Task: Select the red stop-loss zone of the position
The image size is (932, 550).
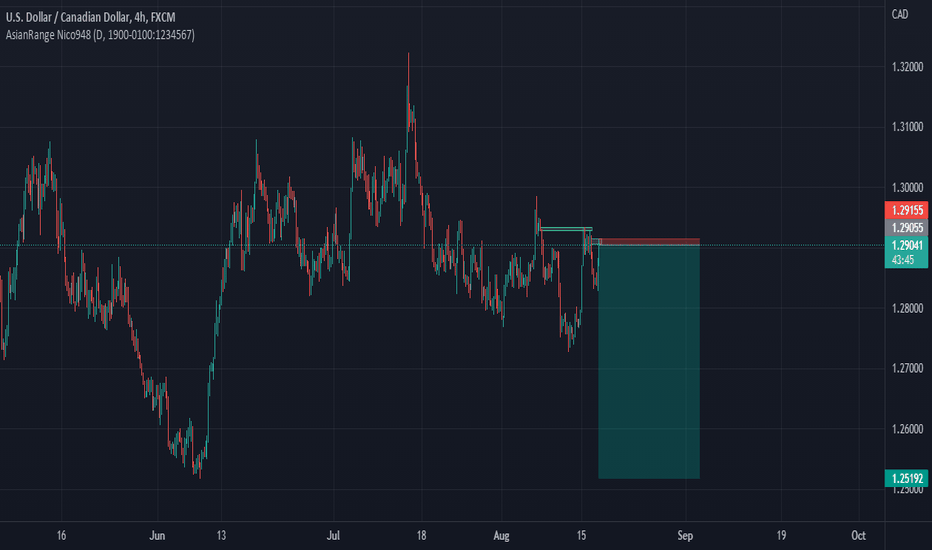Action: point(649,242)
